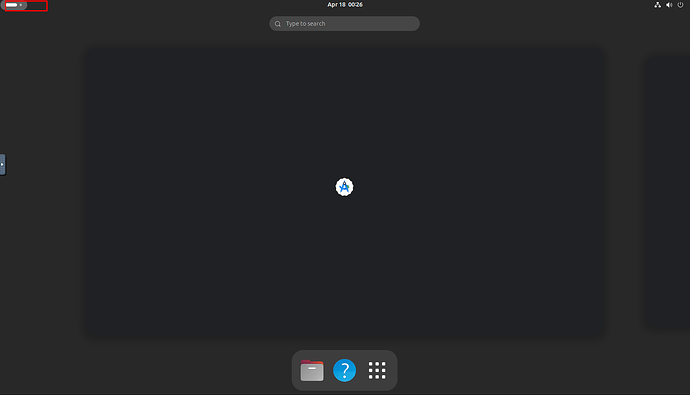This screenshot has height=395, width=690.
Task: Expand the side panel arrow handle
Action: click(x=3, y=165)
